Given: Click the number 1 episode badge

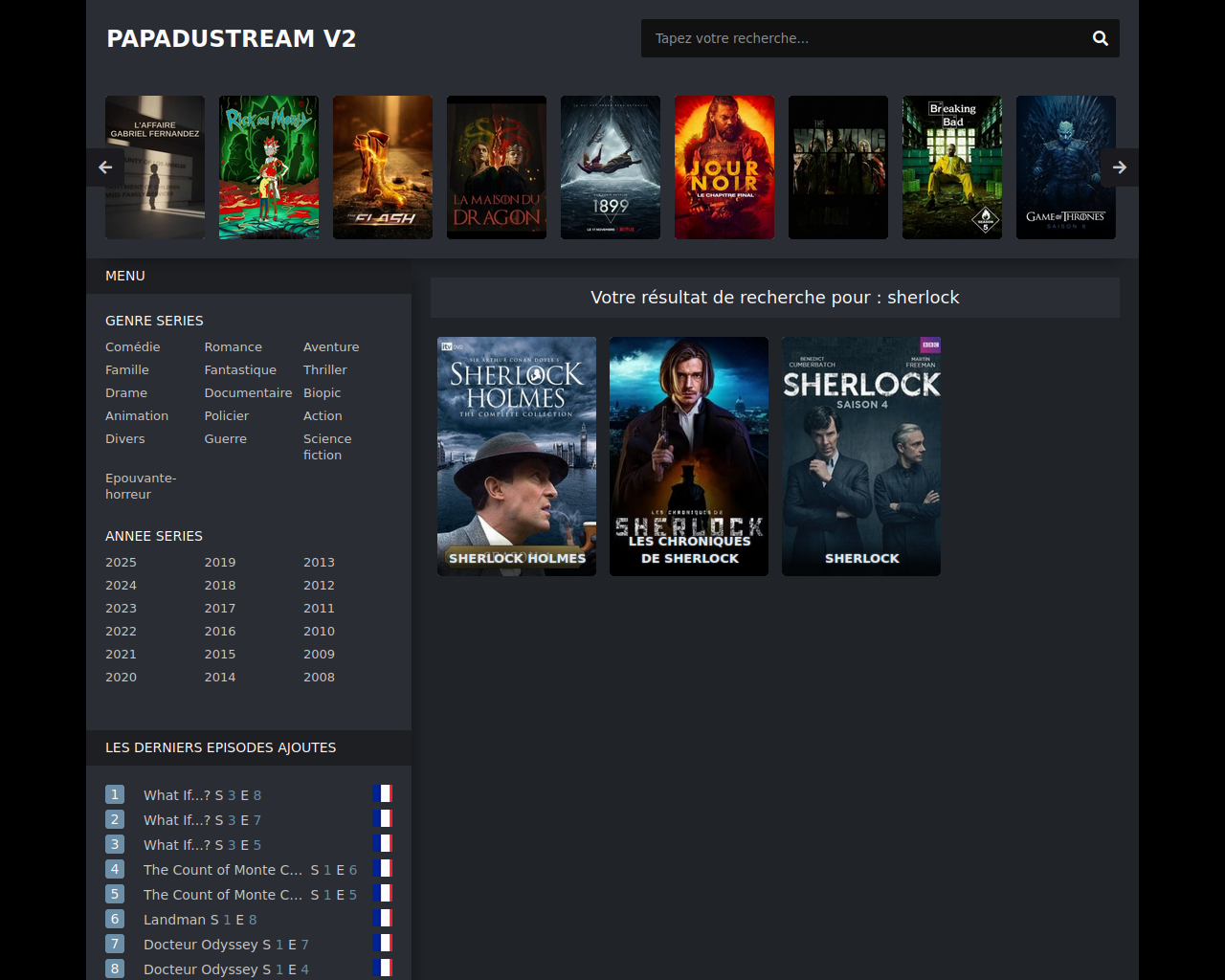Looking at the screenshot, I should coord(115,794).
